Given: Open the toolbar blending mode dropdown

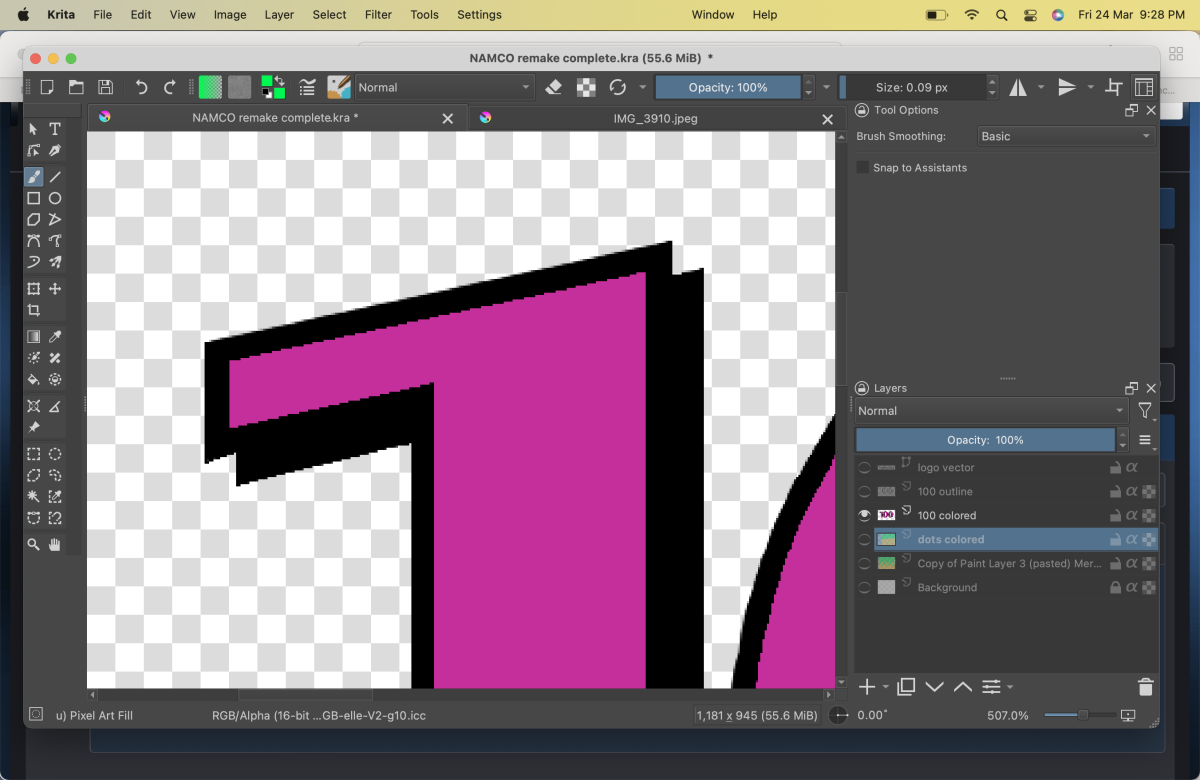Looking at the screenshot, I should tap(445, 87).
